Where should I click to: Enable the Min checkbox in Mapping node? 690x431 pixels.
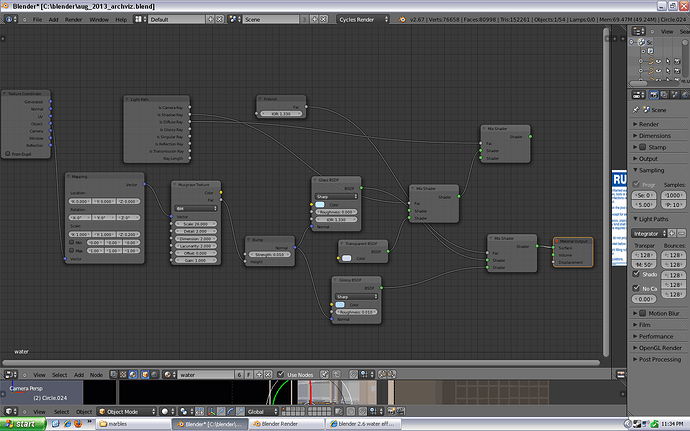click(x=71, y=242)
